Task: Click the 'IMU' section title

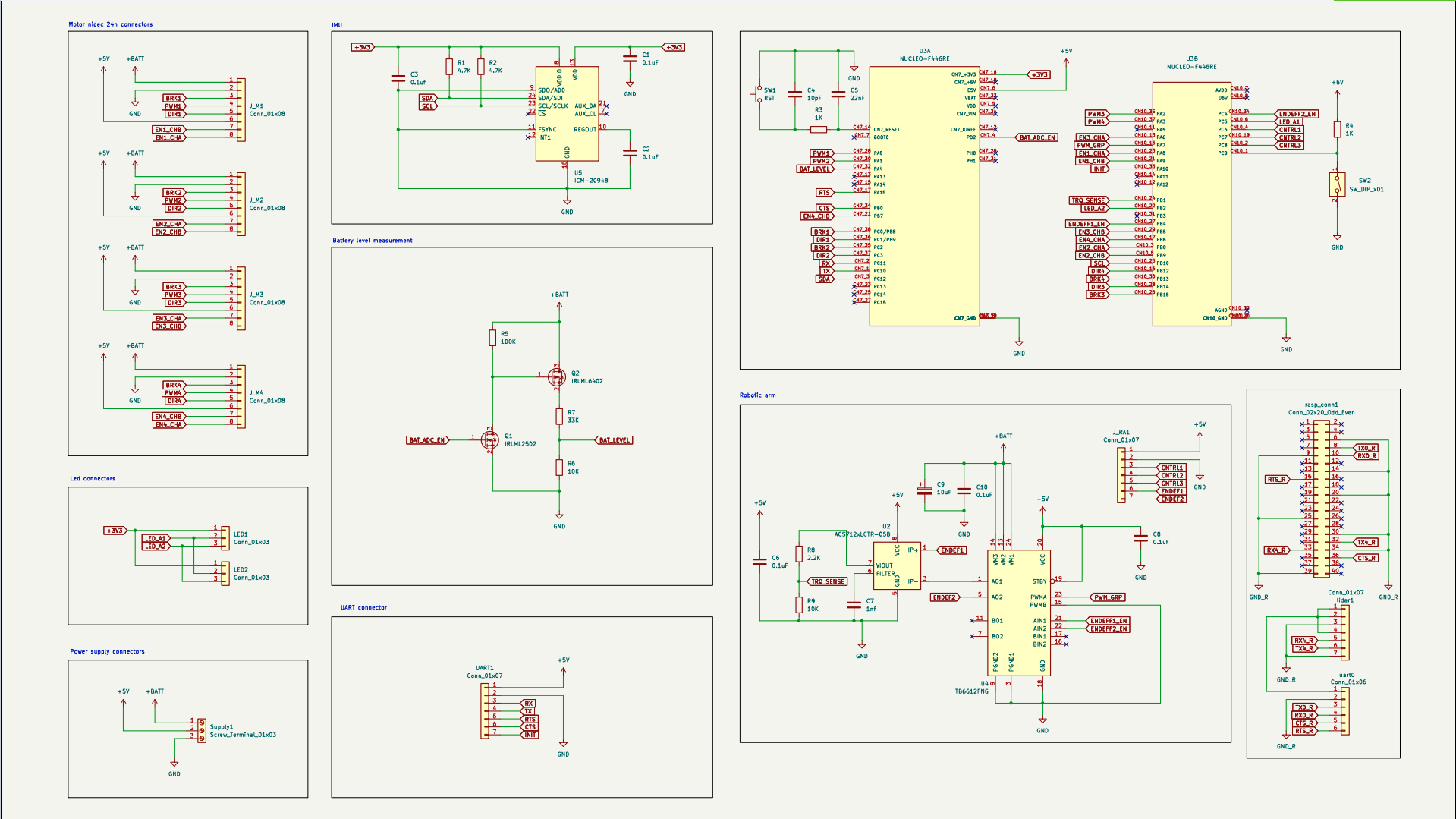Action: point(337,25)
